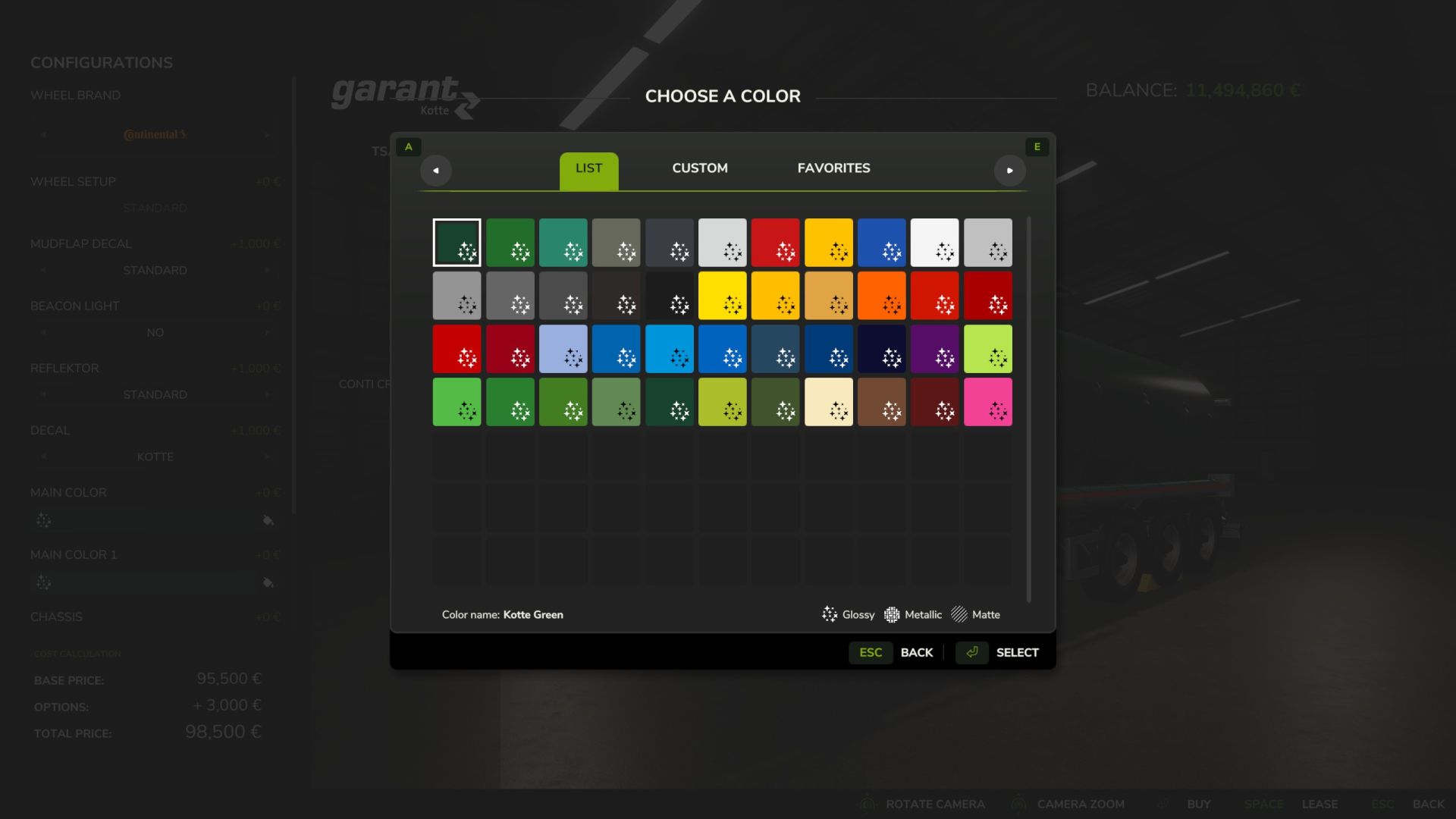This screenshot has width=1456, height=819.
Task: Open the FAVORITES tab
Action: pyautogui.click(x=833, y=168)
